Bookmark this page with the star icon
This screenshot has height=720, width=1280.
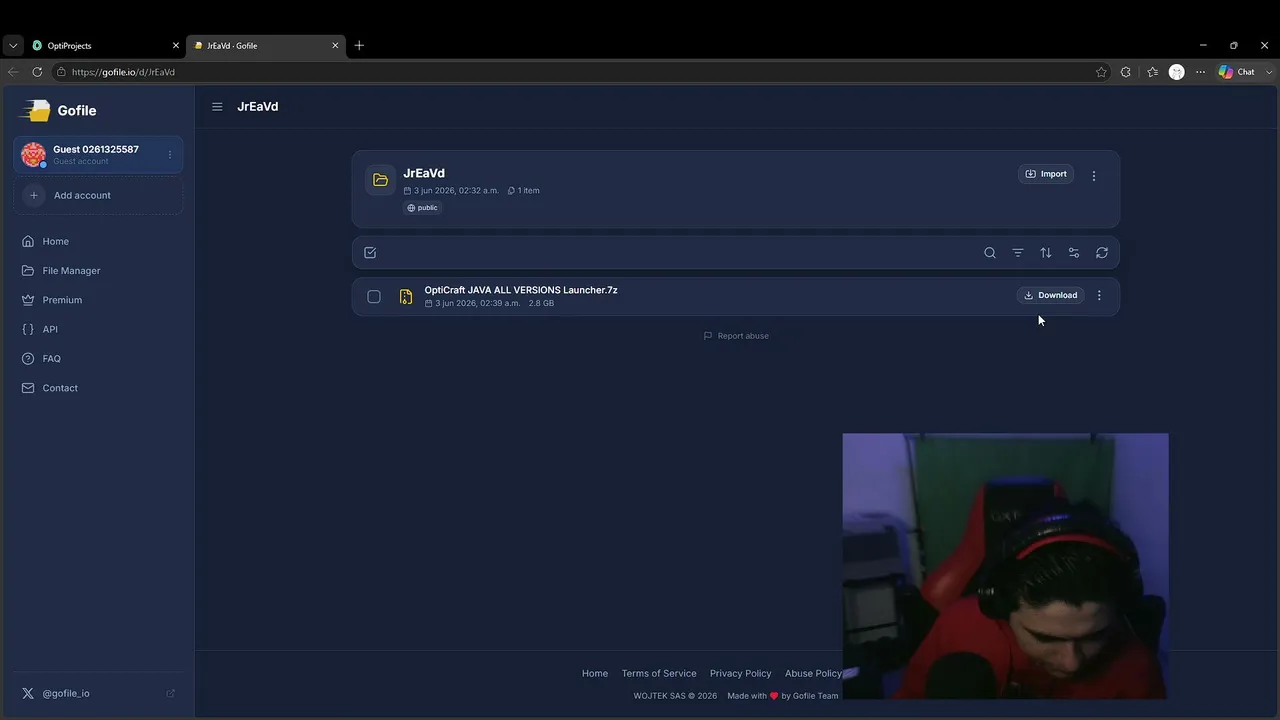1101,72
